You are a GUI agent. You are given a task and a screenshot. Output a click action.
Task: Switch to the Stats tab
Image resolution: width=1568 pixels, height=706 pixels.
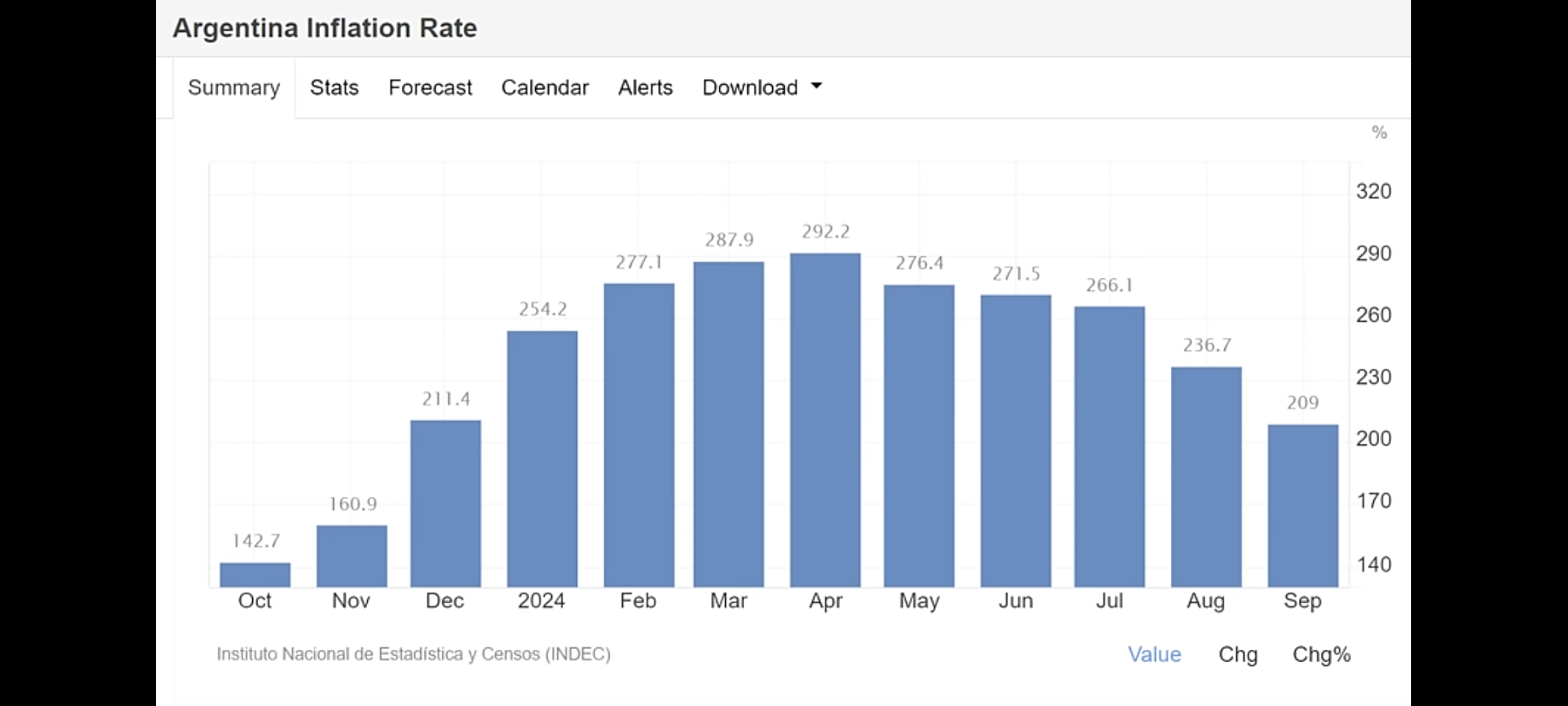pyautogui.click(x=334, y=88)
